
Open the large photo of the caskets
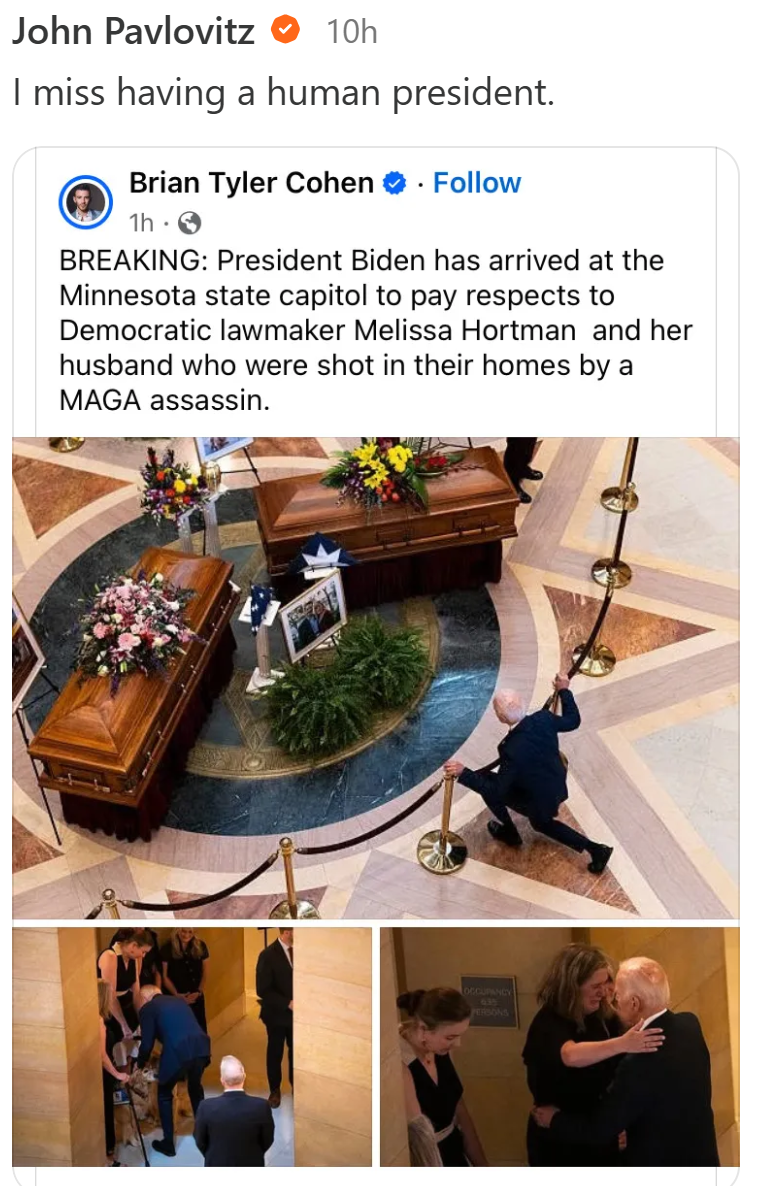[375, 678]
